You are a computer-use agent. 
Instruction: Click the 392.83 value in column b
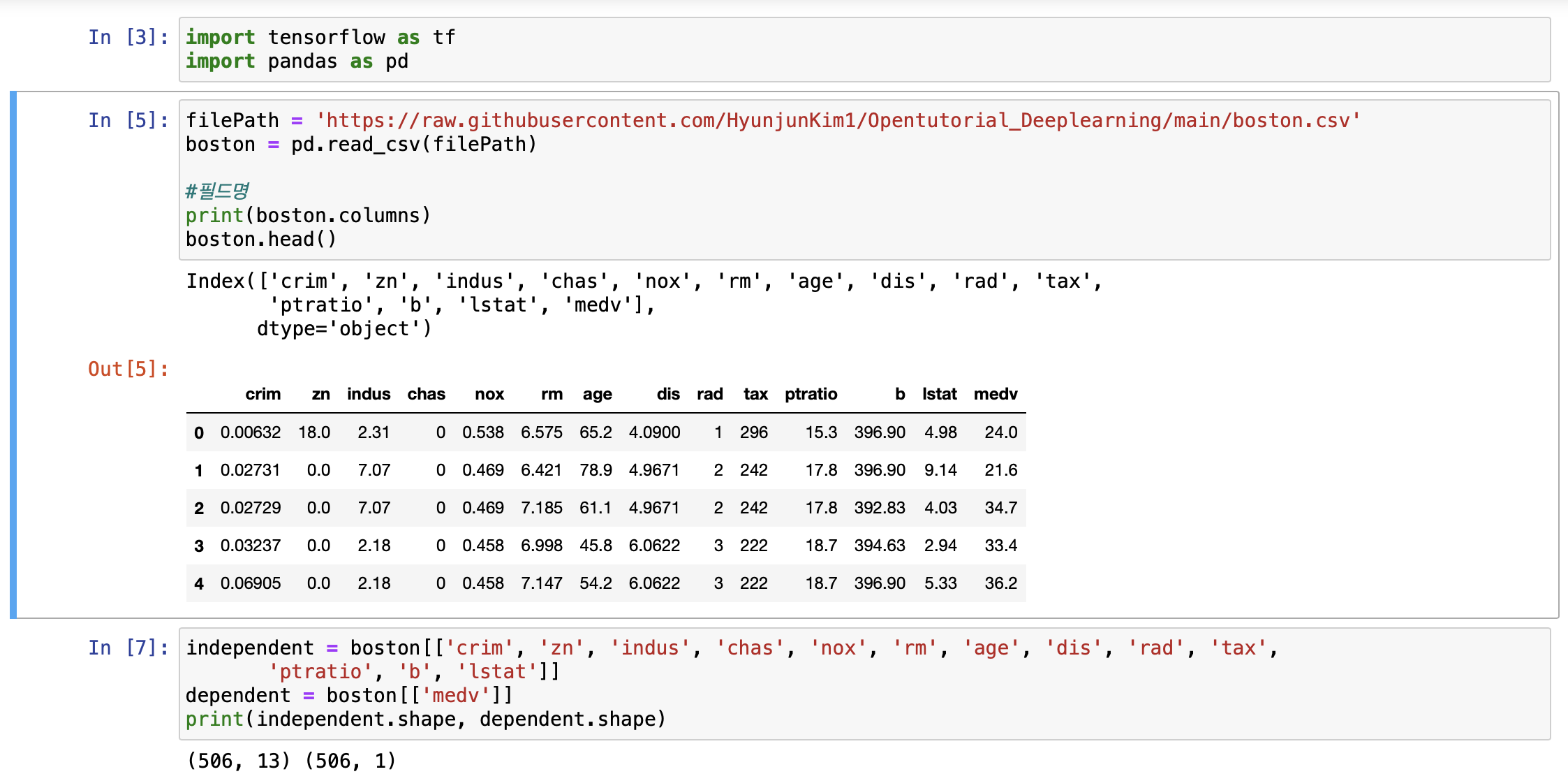click(x=879, y=508)
